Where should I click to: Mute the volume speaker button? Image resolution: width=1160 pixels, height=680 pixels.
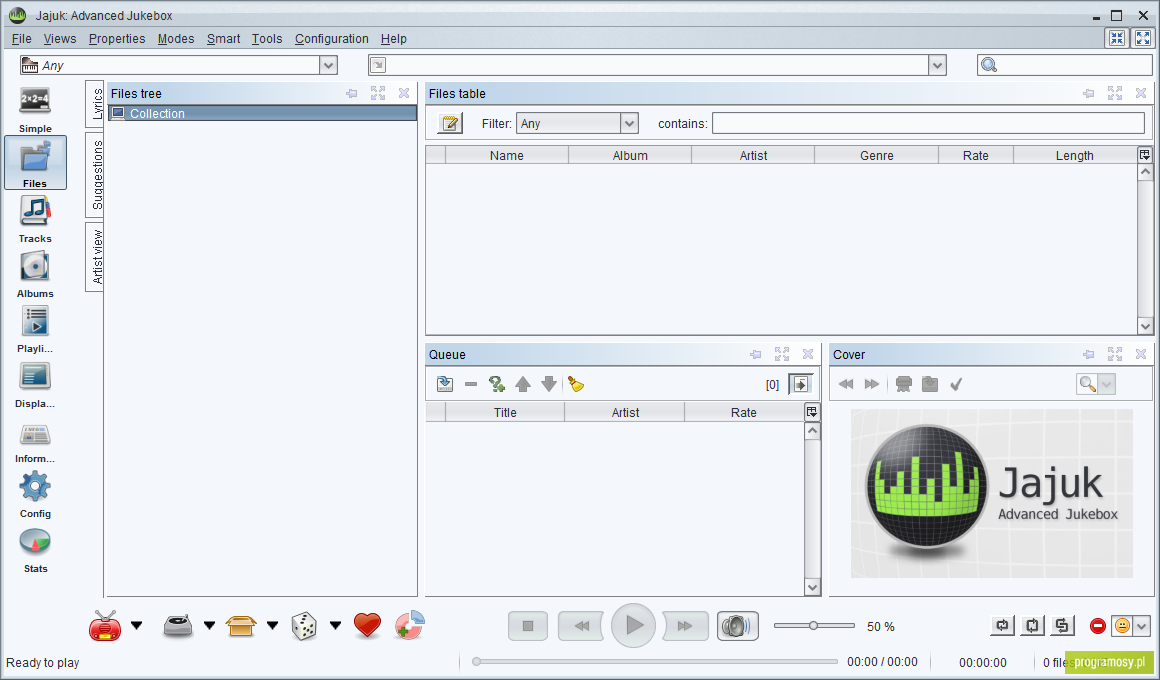click(x=738, y=626)
